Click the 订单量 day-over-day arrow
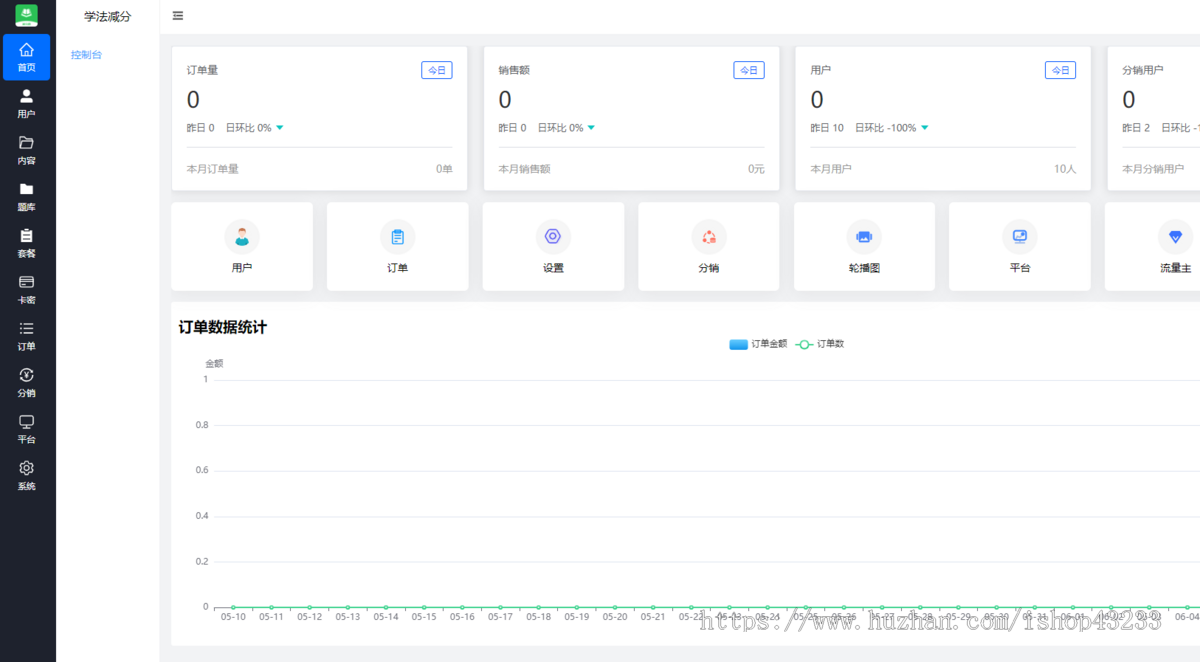This screenshot has height=662, width=1200. click(x=280, y=128)
